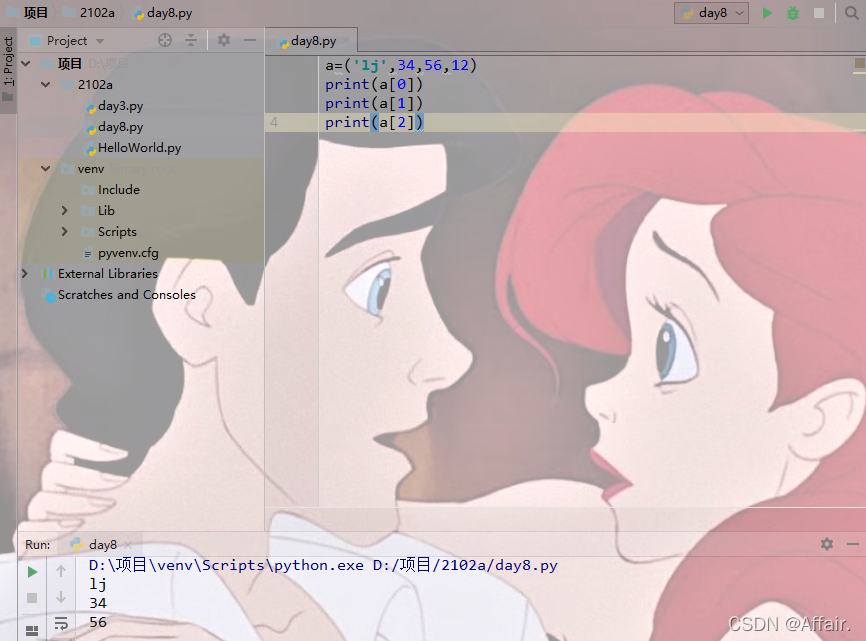The image size is (866, 641).
Task: Click console output lj
Action: [x=98, y=584]
